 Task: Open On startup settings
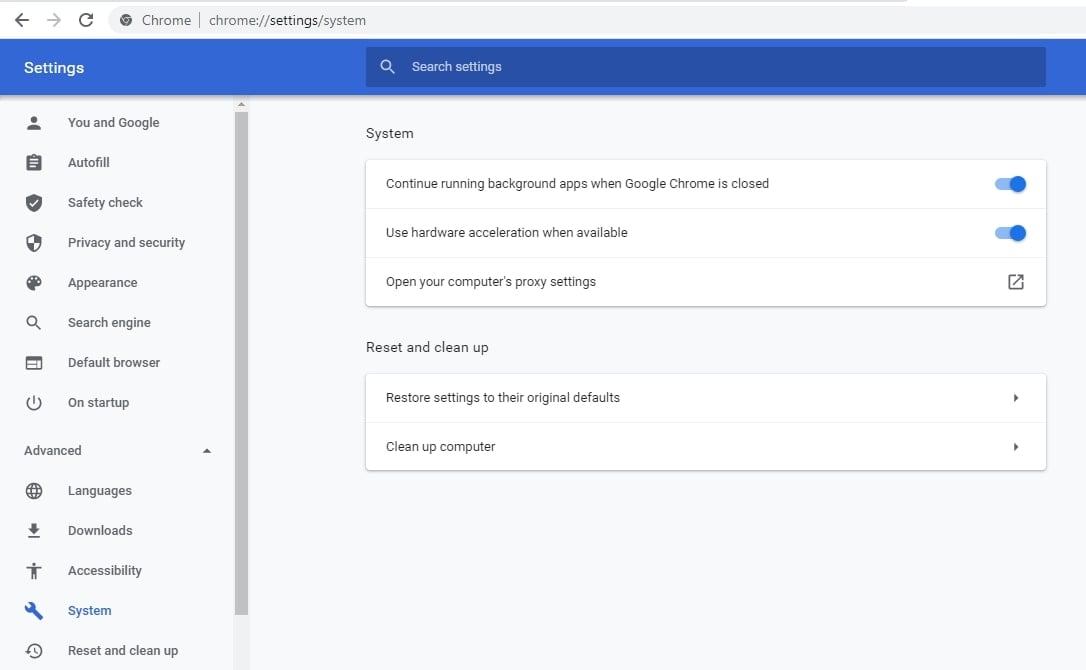[x=98, y=403]
